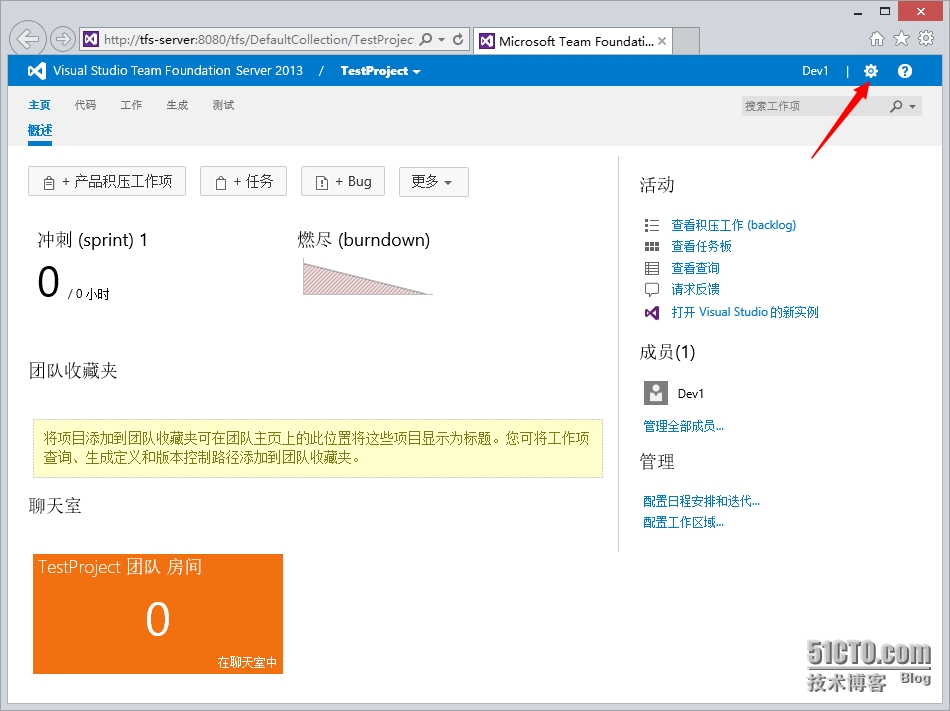Viewport: 950px width, 711px height.
Task: Click the address bar search magnifier icon
Action: 426,39
